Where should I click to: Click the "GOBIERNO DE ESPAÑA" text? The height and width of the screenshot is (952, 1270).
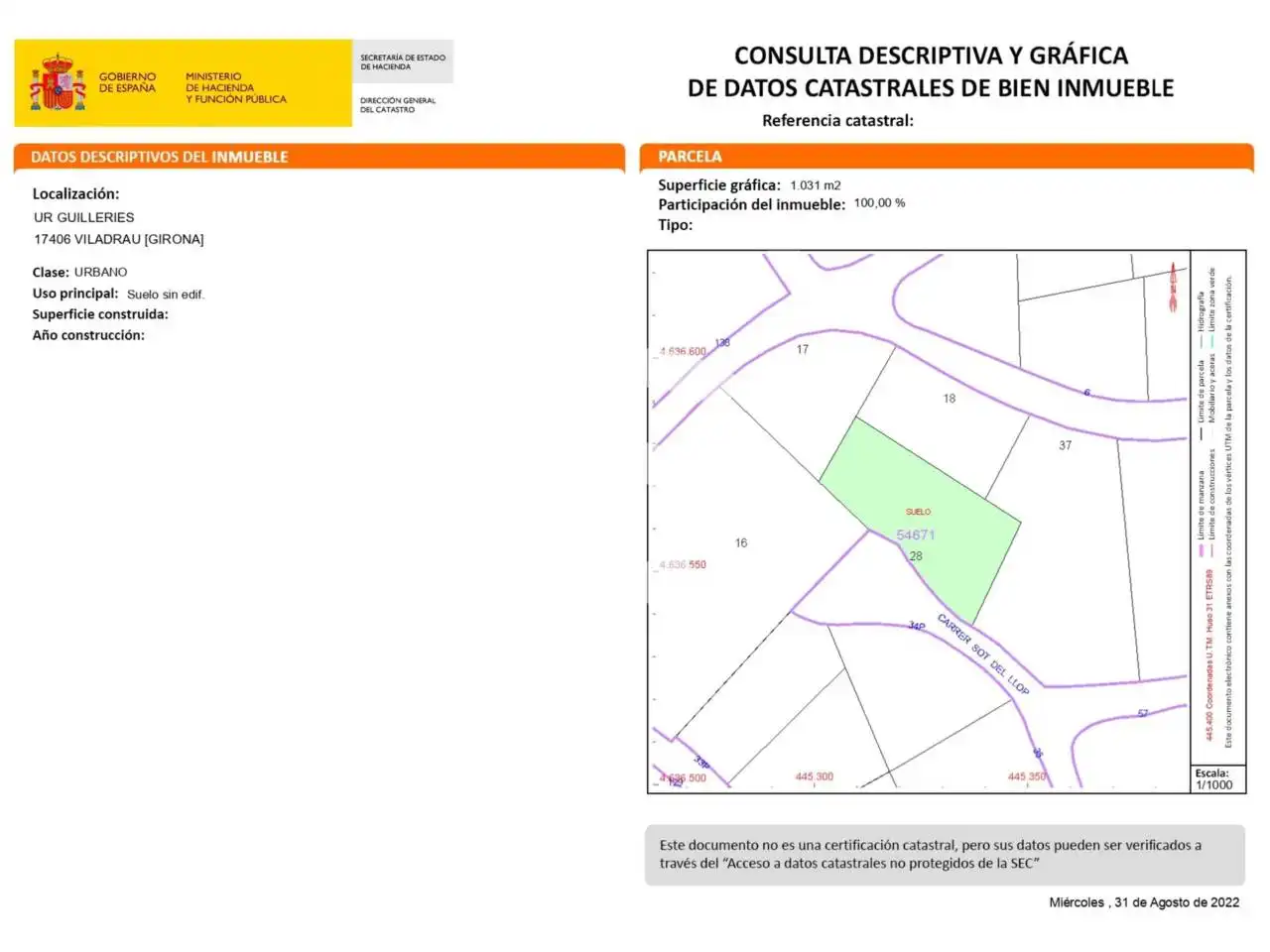click(127, 82)
